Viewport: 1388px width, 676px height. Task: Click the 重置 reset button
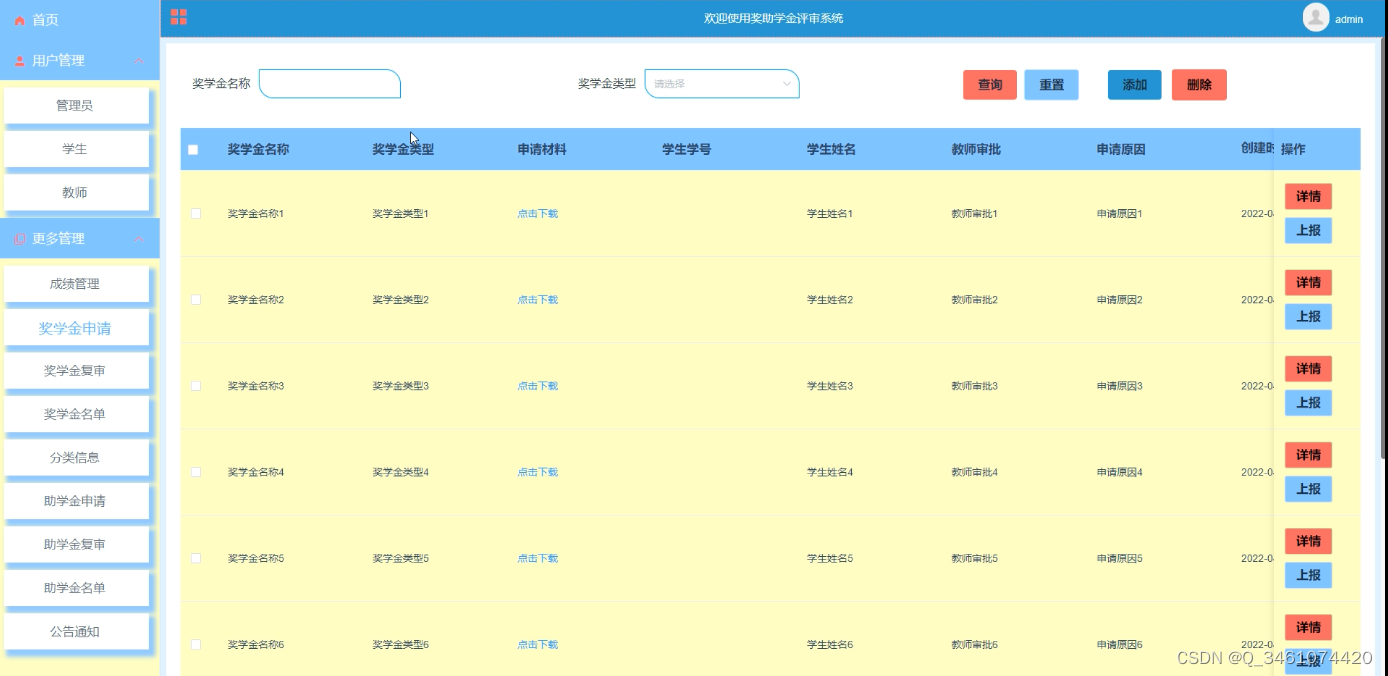[x=1052, y=85]
